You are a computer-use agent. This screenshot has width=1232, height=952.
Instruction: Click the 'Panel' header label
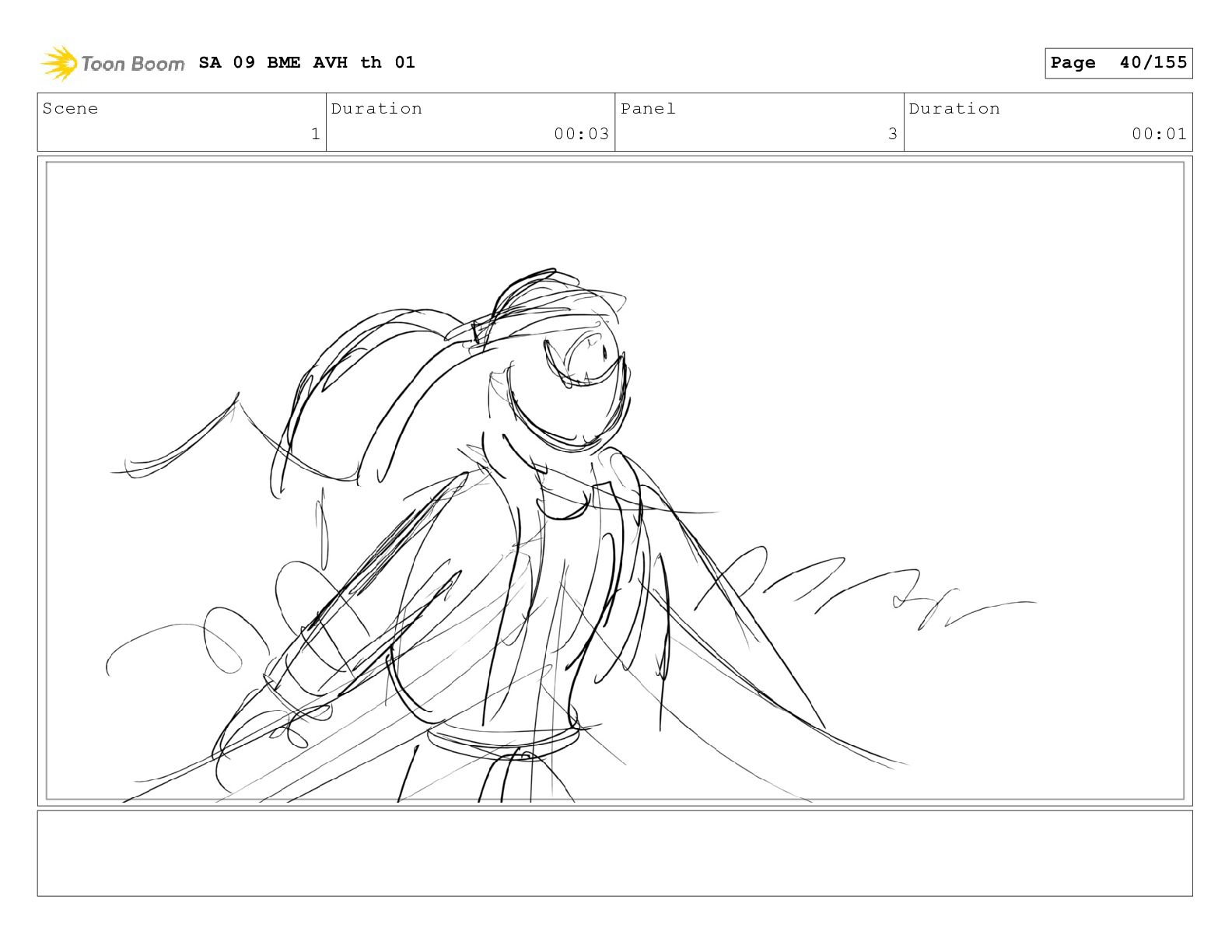pos(648,109)
